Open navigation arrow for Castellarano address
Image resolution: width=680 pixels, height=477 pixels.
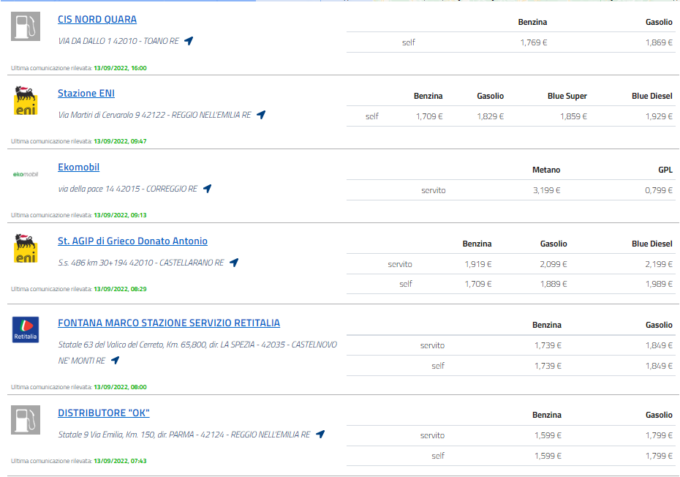tap(234, 262)
